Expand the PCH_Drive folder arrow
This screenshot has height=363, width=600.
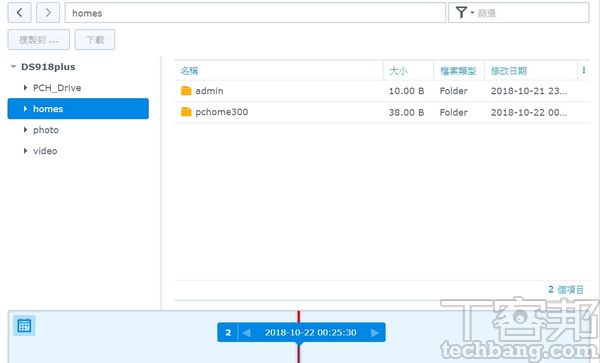[25, 88]
